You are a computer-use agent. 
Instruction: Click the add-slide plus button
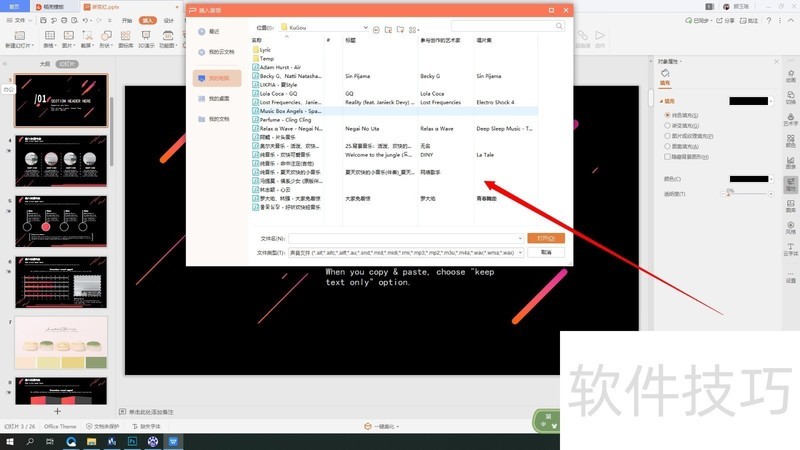click(x=57, y=411)
